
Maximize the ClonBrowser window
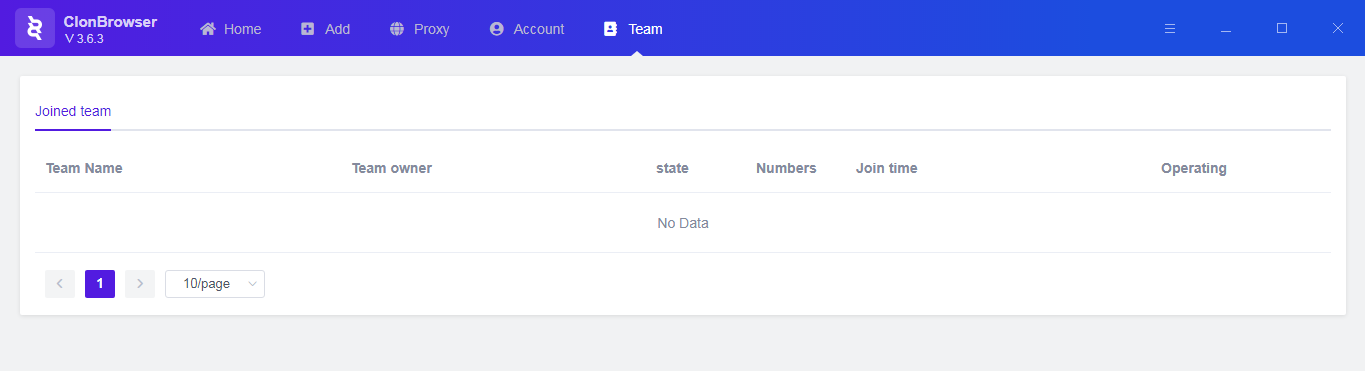click(x=1282, y=28)
